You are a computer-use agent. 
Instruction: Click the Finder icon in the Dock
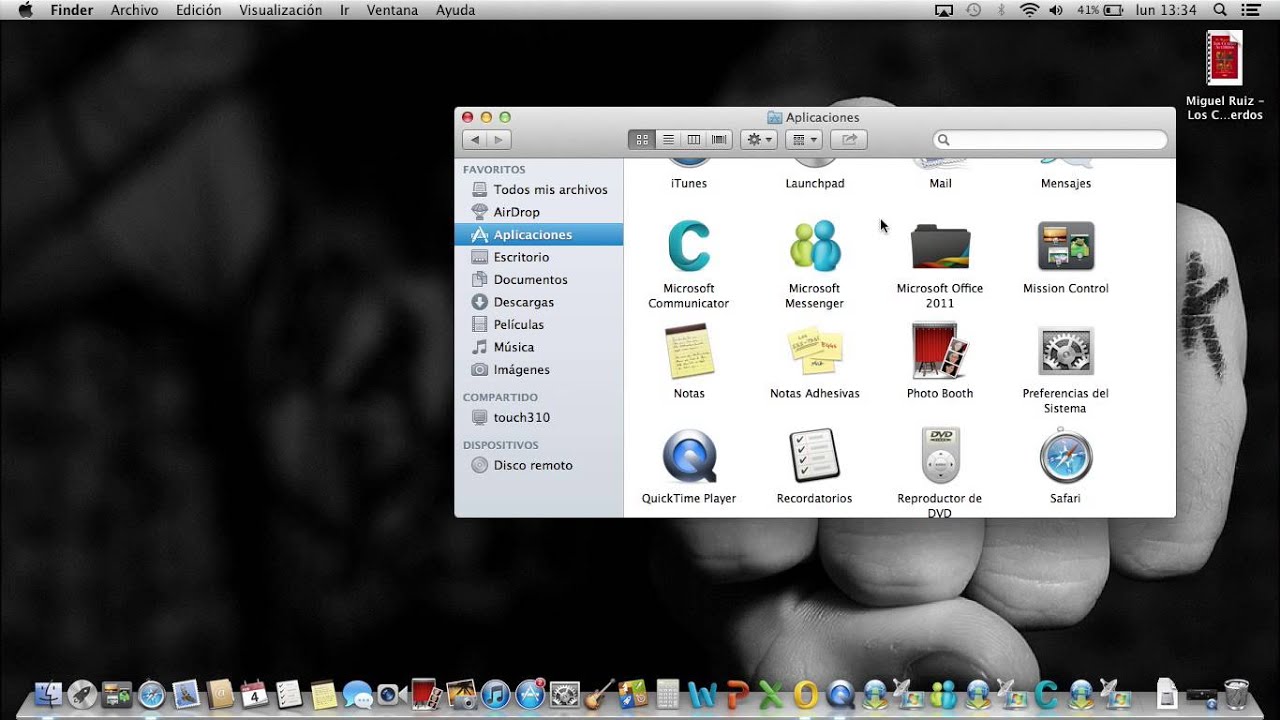pos(48,694)
